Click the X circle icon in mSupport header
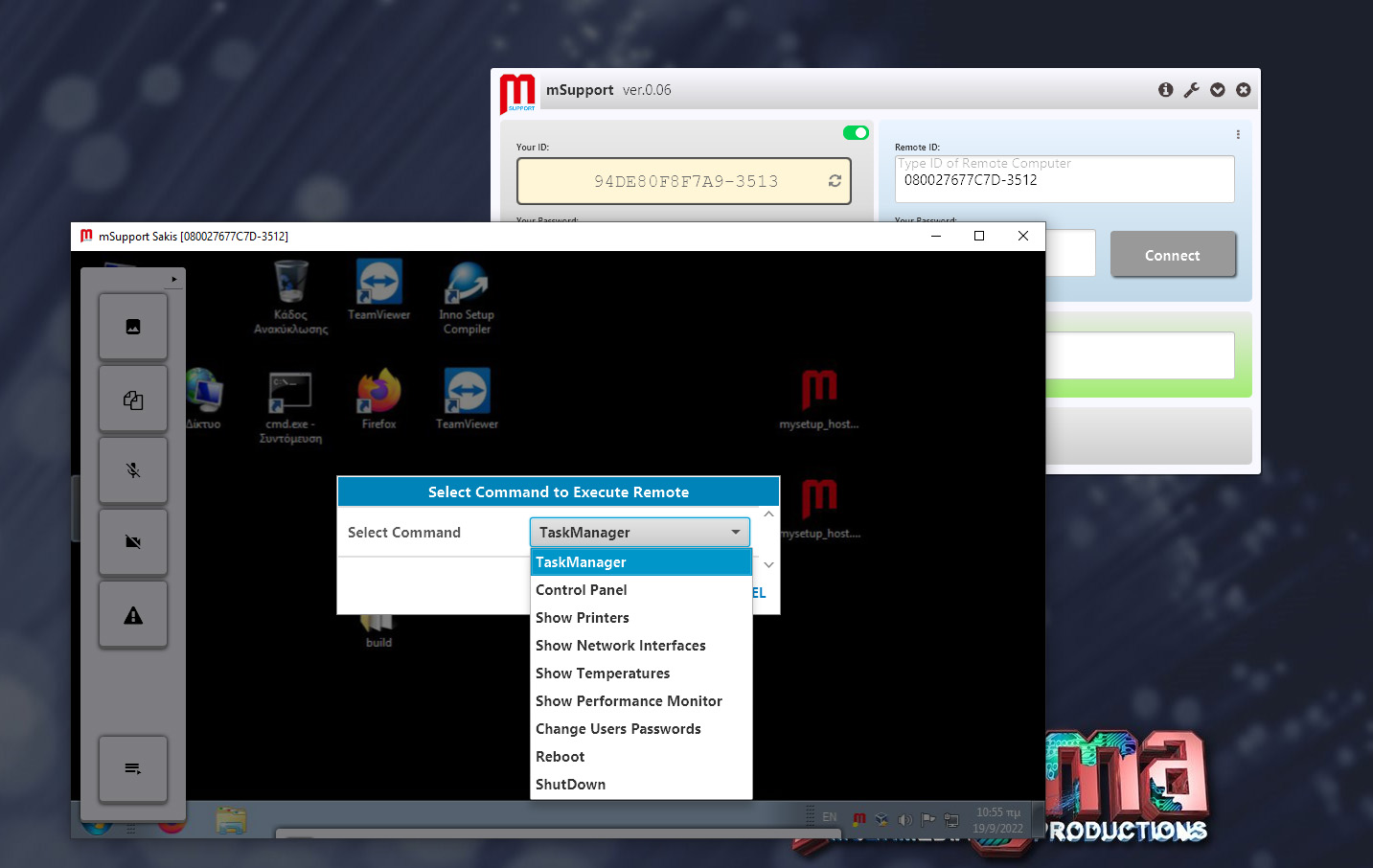Viewport: 1373px width, 868px height. 1244,90
